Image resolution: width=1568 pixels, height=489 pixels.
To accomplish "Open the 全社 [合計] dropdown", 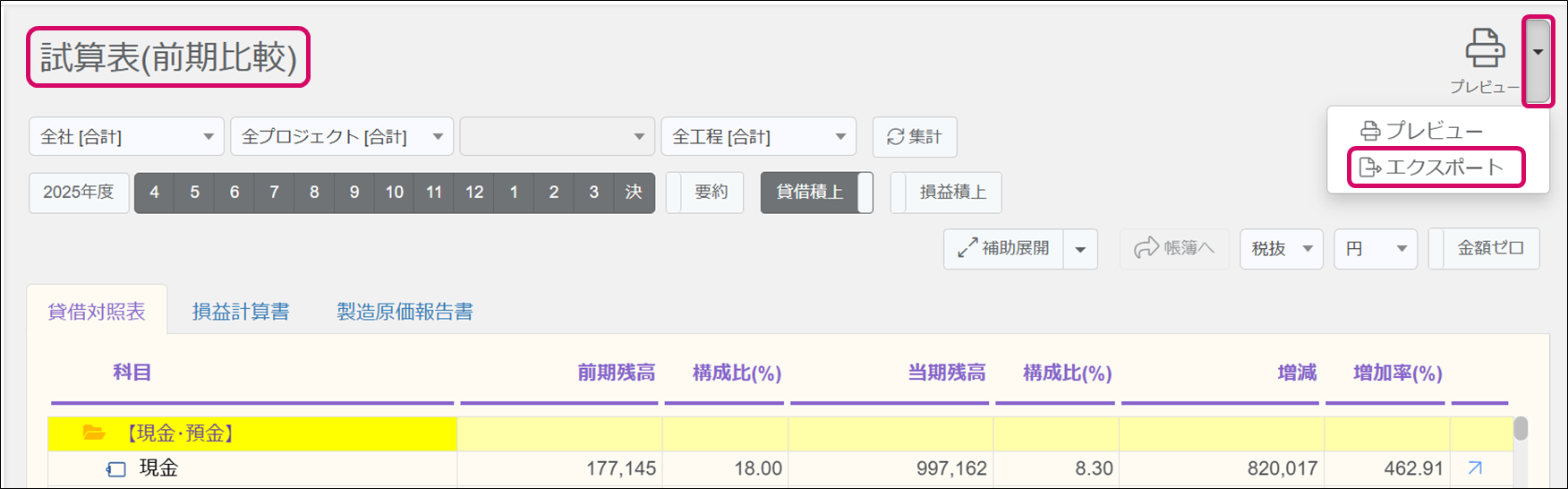I will coord(127,137).
